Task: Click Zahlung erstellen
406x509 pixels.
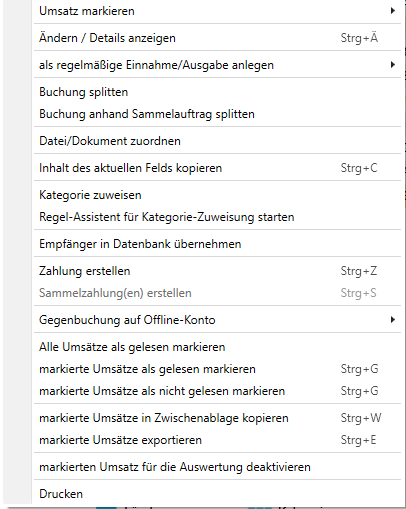Action: [217, 271]
